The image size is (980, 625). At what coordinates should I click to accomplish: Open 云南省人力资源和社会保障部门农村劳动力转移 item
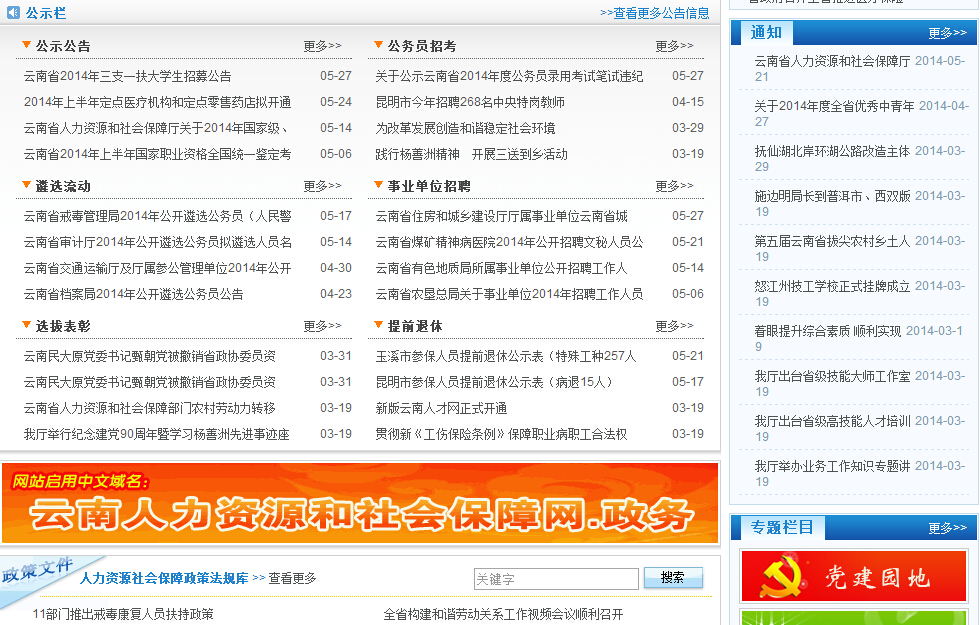[149, 408]
